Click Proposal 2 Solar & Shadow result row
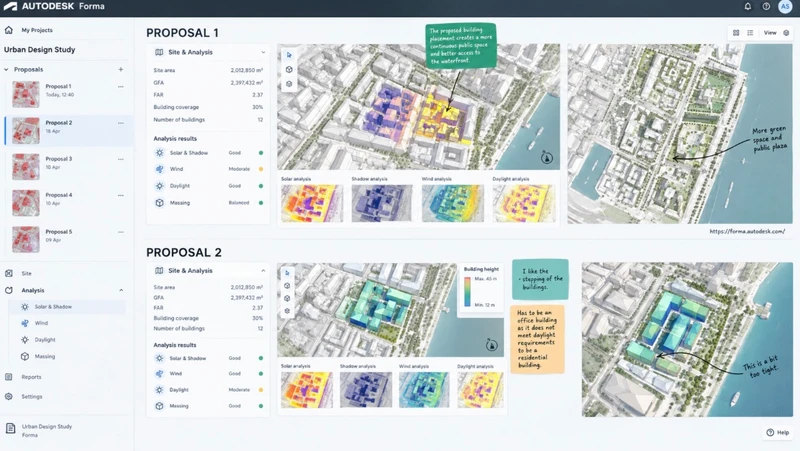This screenshot has height=451, width=800. tap(208, 358)
